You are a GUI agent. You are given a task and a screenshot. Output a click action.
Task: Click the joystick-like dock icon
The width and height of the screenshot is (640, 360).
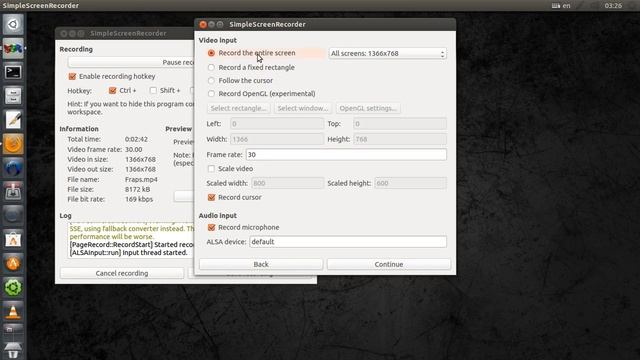13,192
